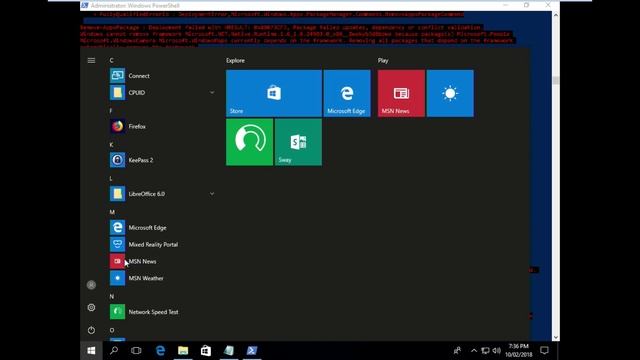Viewport: 640px width, 360px height.
Task: Open the Sway tile
Action: [x=298, y=142]
